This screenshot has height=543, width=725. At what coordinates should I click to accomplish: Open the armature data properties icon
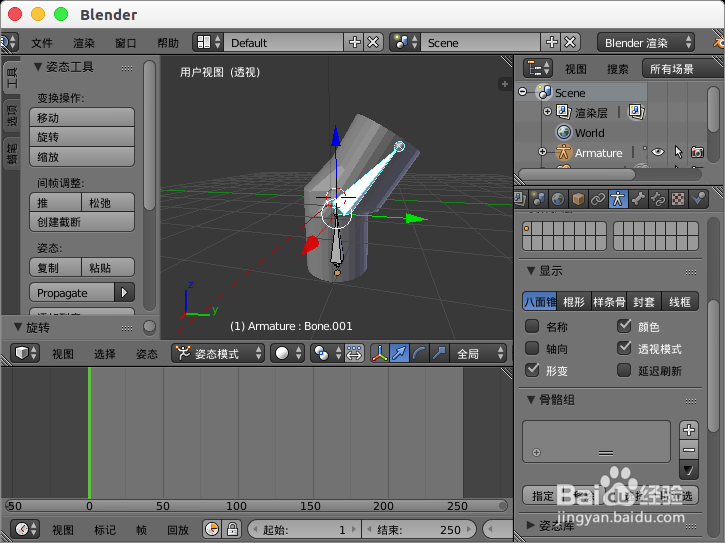point(618,199)
